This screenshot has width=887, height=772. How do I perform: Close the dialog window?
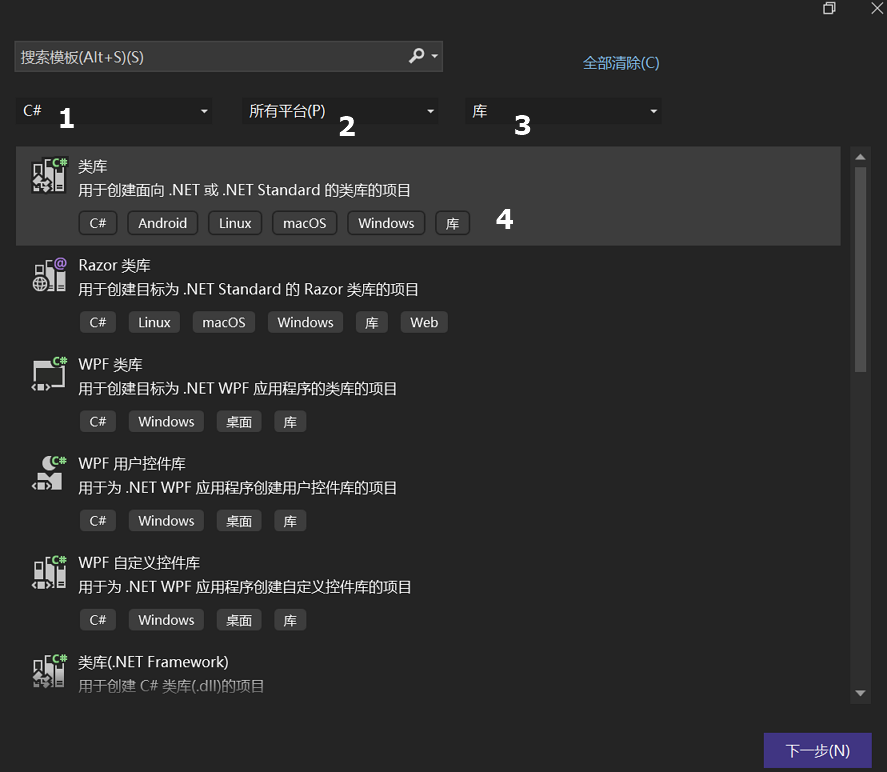[877, 8]
